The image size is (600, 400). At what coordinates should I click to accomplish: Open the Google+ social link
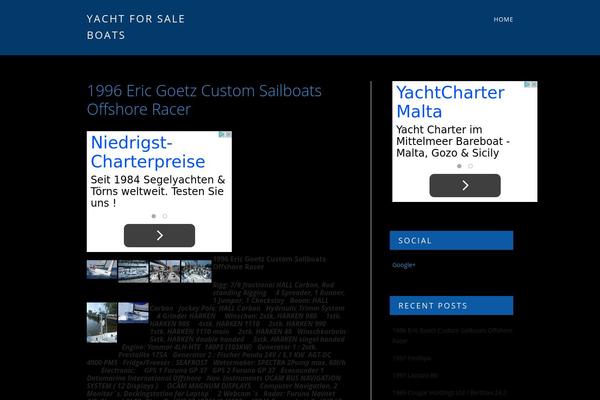404,265
